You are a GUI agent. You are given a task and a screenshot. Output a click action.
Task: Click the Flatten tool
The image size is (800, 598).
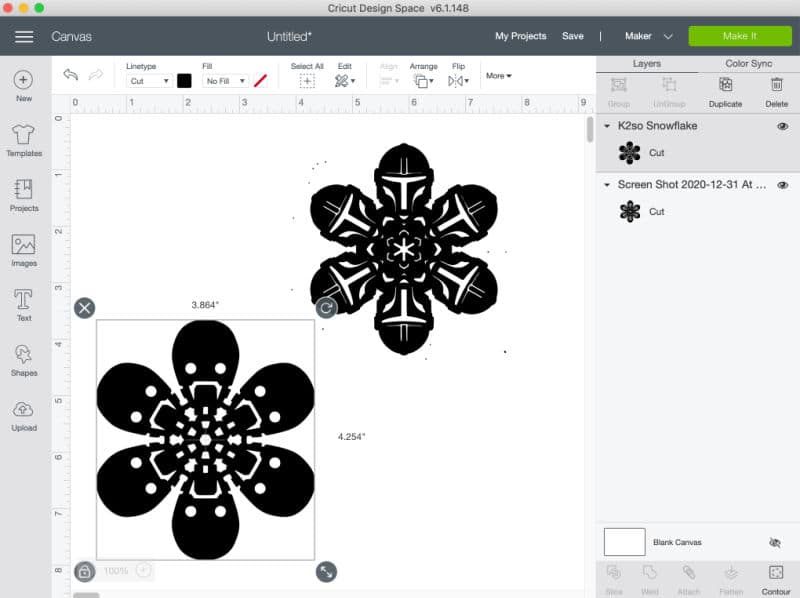(x=731, y=580)
